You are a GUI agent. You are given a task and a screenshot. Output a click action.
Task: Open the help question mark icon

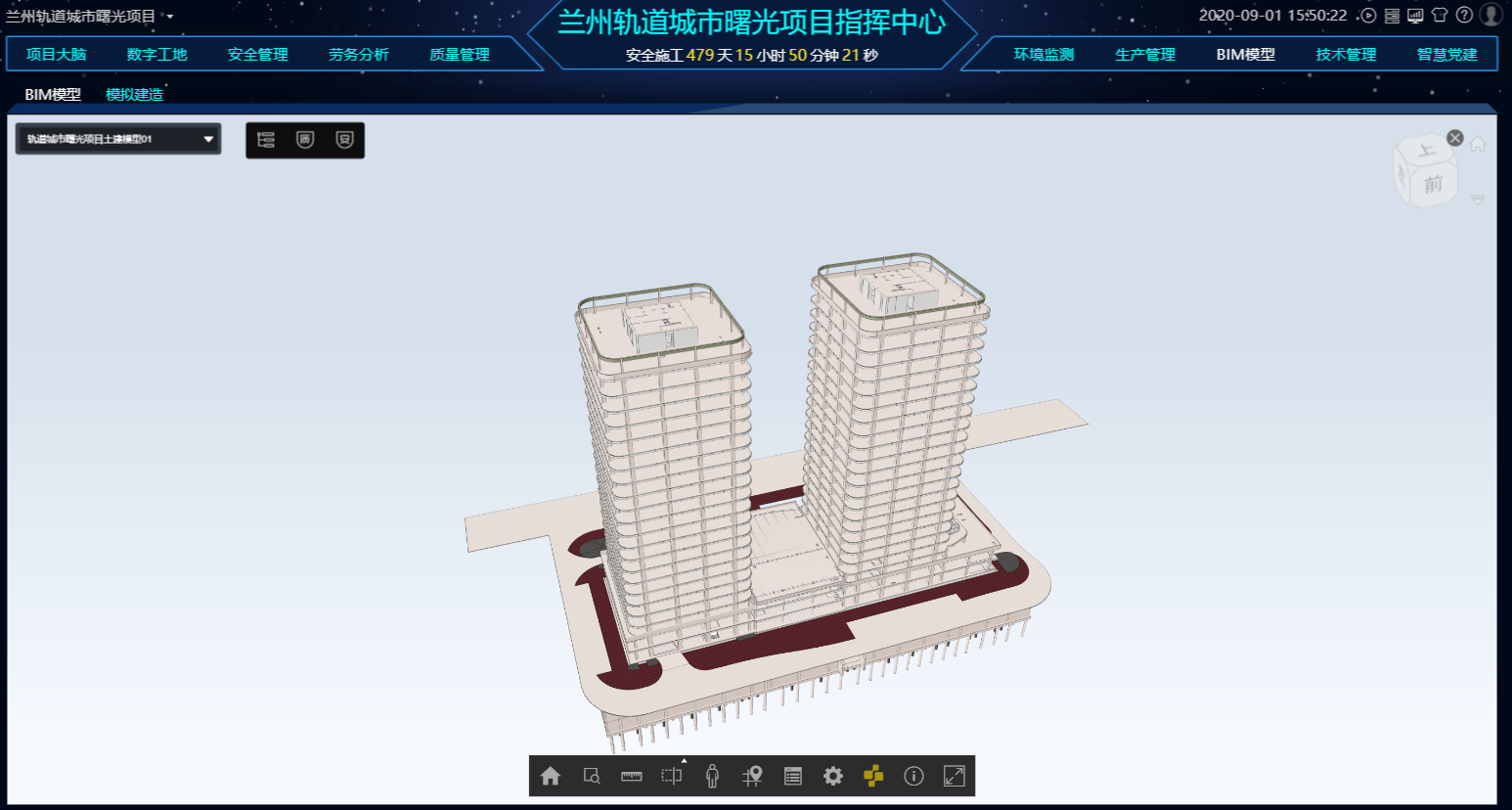[1464, 16]
